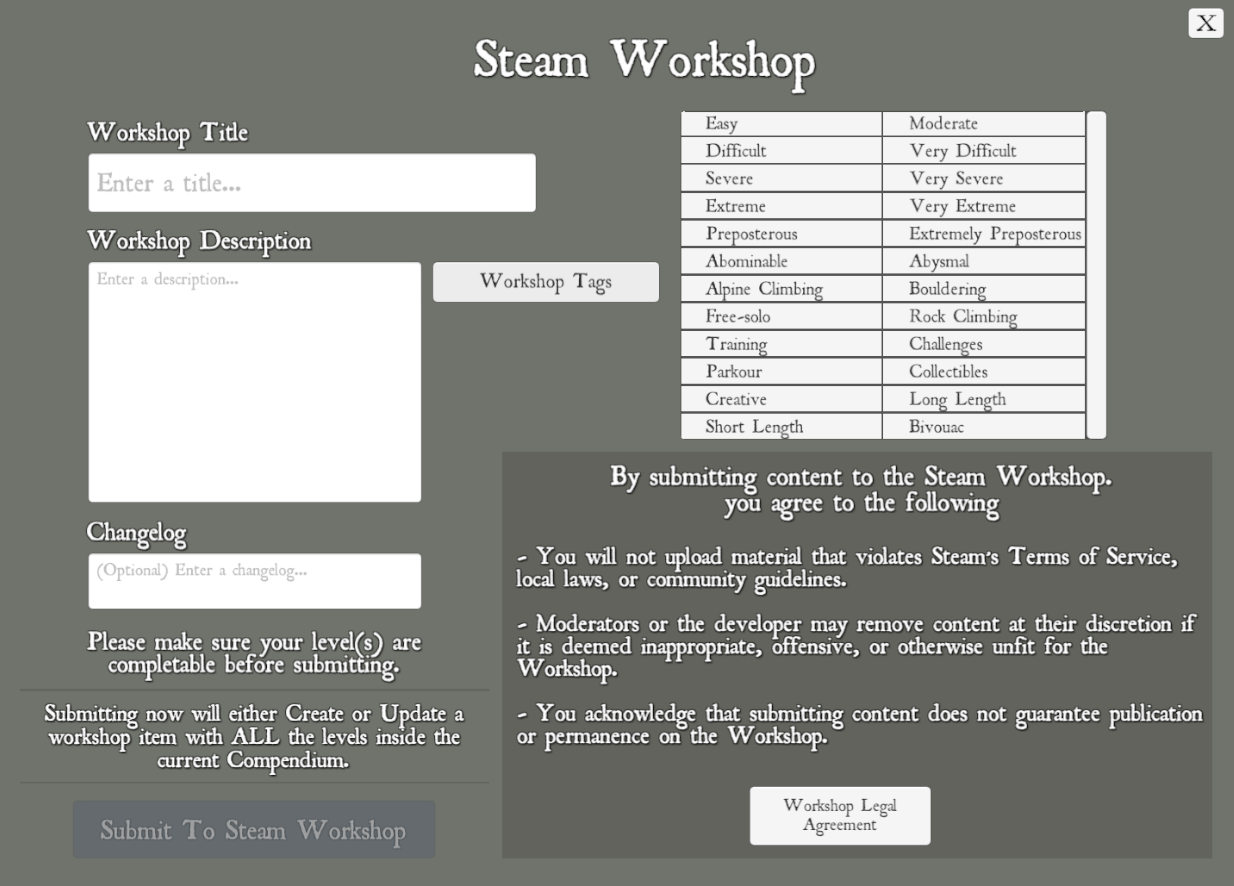Close the Steam Workshop dialog
The height and width of the screenshot is (886, 1234).
[1205, 23]
